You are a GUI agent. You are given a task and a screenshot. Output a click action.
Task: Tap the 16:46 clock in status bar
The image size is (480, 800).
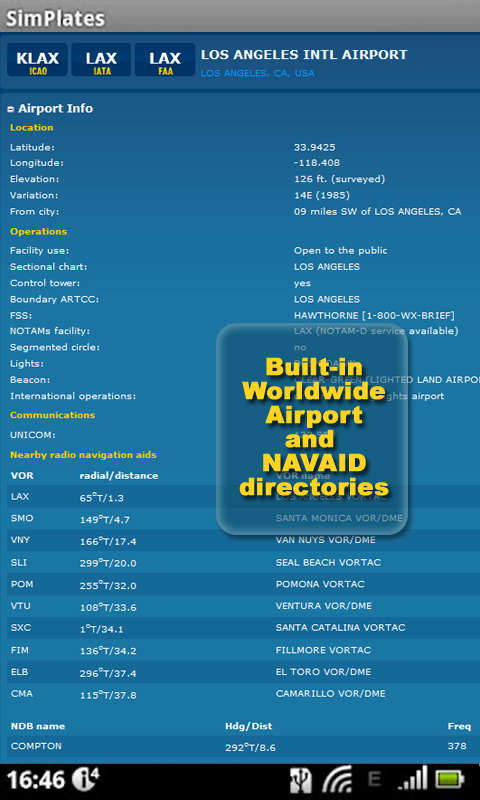coord(36,781)
